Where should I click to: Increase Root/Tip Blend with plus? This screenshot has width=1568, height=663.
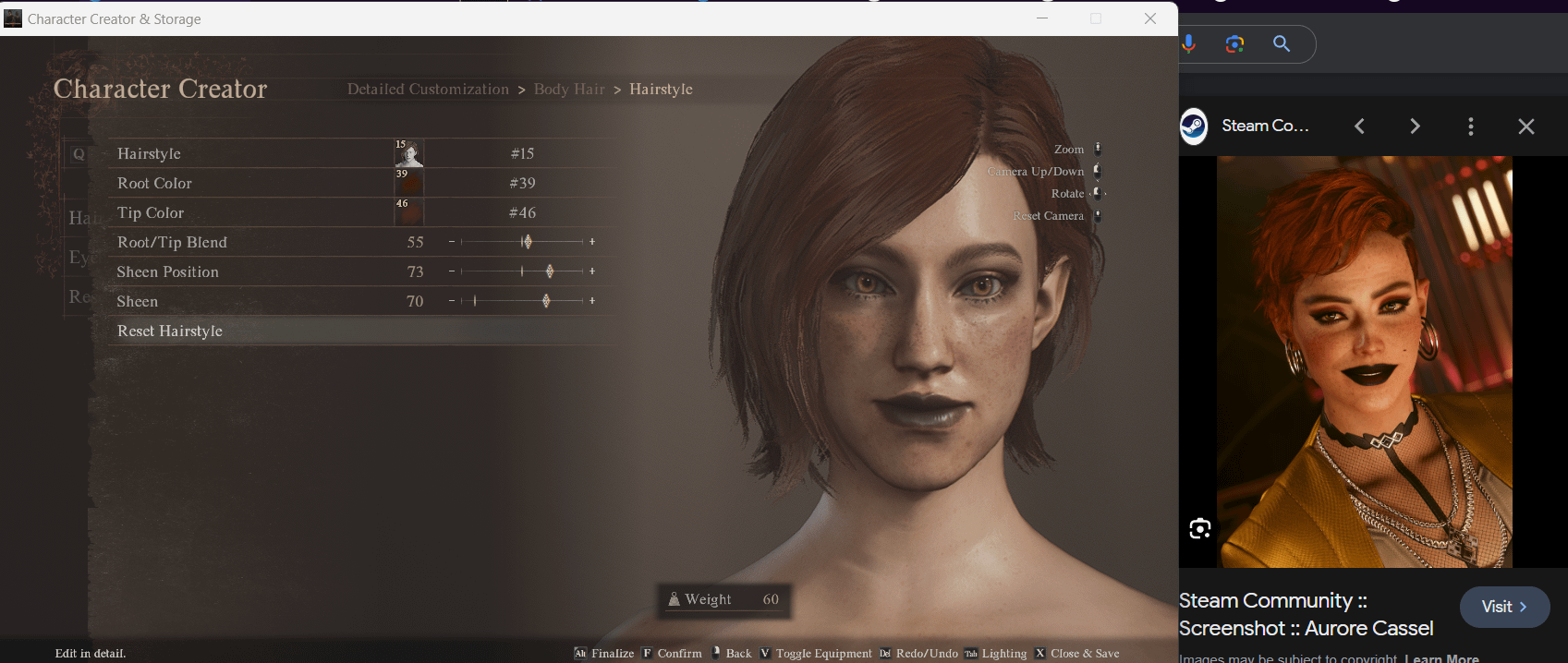coord(592,242)
